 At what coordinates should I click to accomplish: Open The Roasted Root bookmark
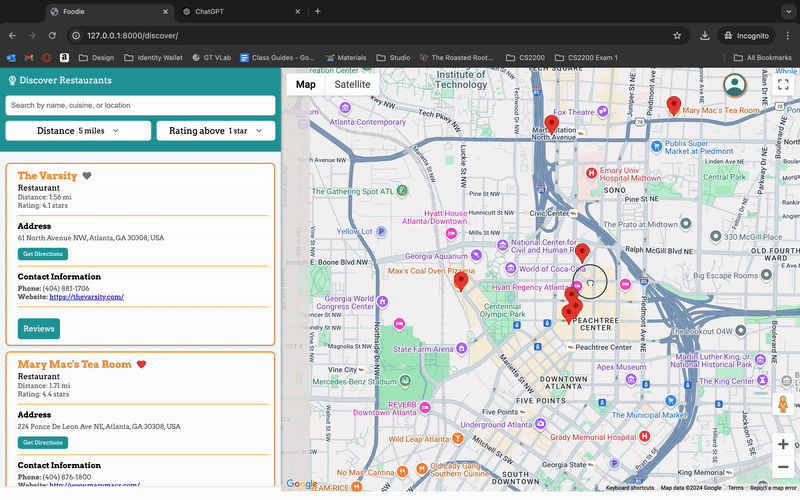tap(457, 58)
